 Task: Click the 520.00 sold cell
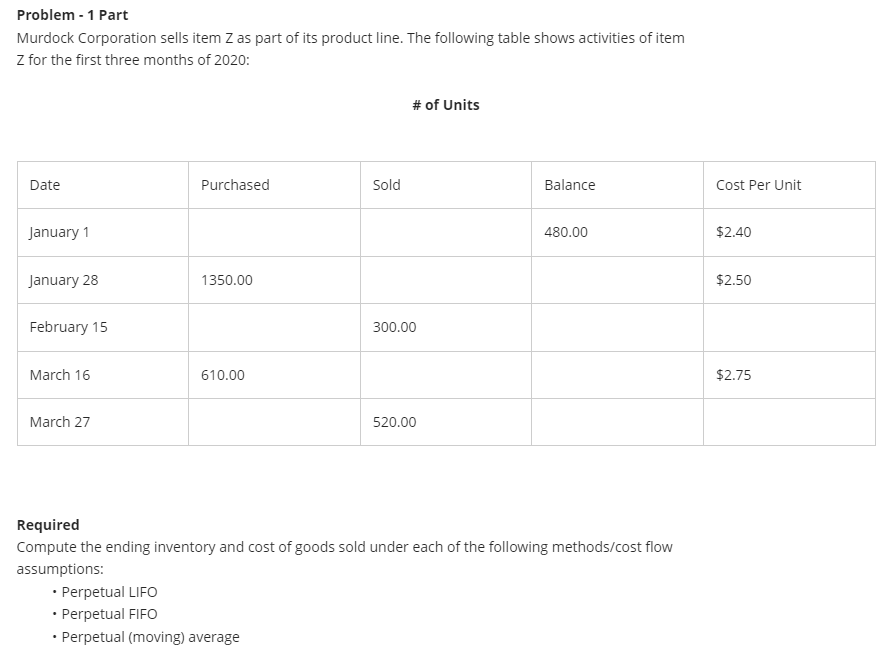[445, 422]
